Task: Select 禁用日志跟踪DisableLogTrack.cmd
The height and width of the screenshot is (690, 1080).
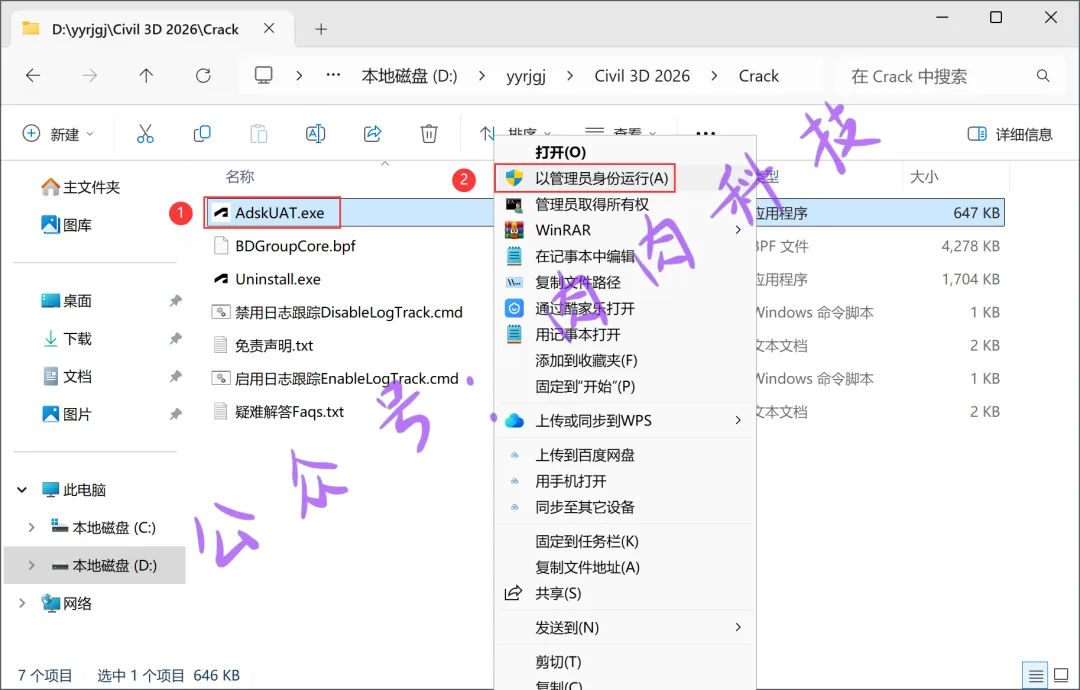Action: coord(349,312)
